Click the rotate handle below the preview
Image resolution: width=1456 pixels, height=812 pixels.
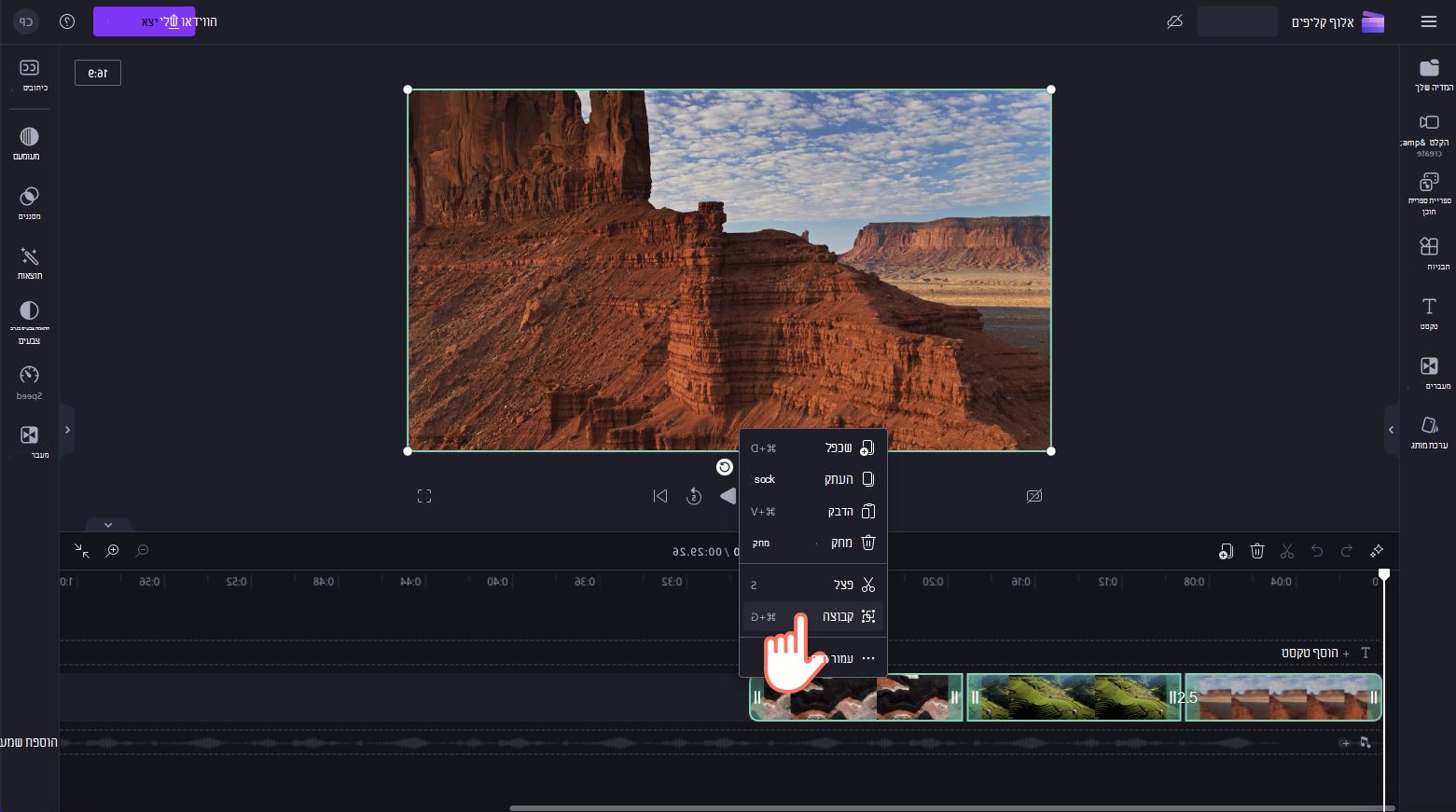(725, 467)
